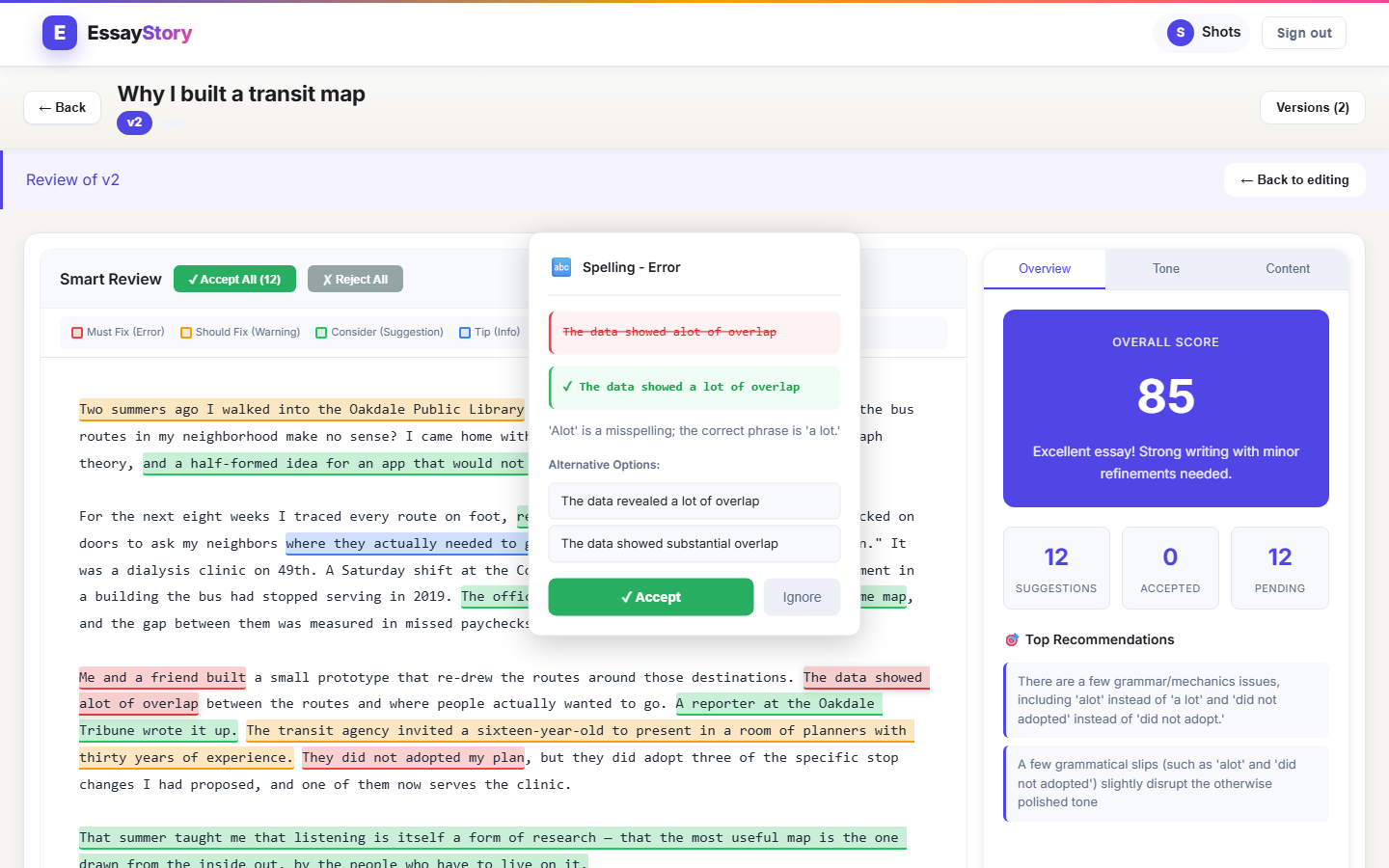Choose alternative 'The data showed substantial overlap'

(694, 543)
